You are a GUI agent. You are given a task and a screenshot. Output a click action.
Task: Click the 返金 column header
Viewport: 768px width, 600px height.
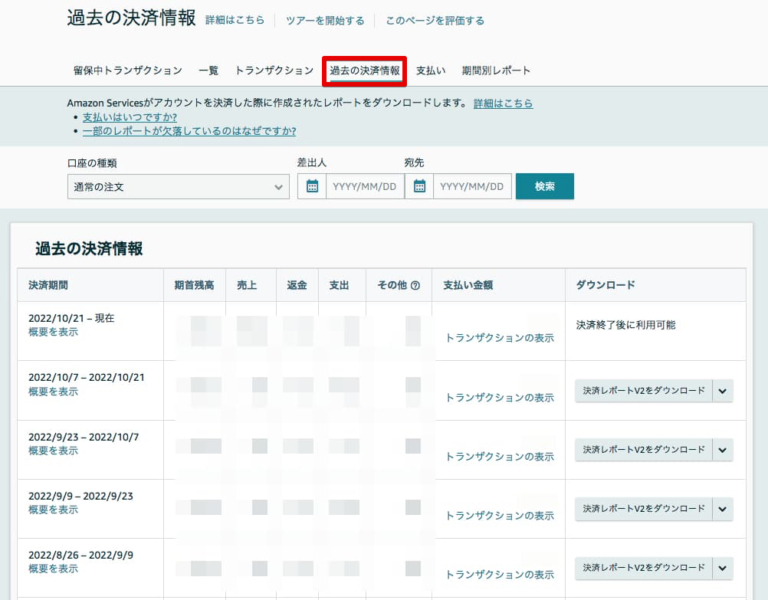pos(297,285)
